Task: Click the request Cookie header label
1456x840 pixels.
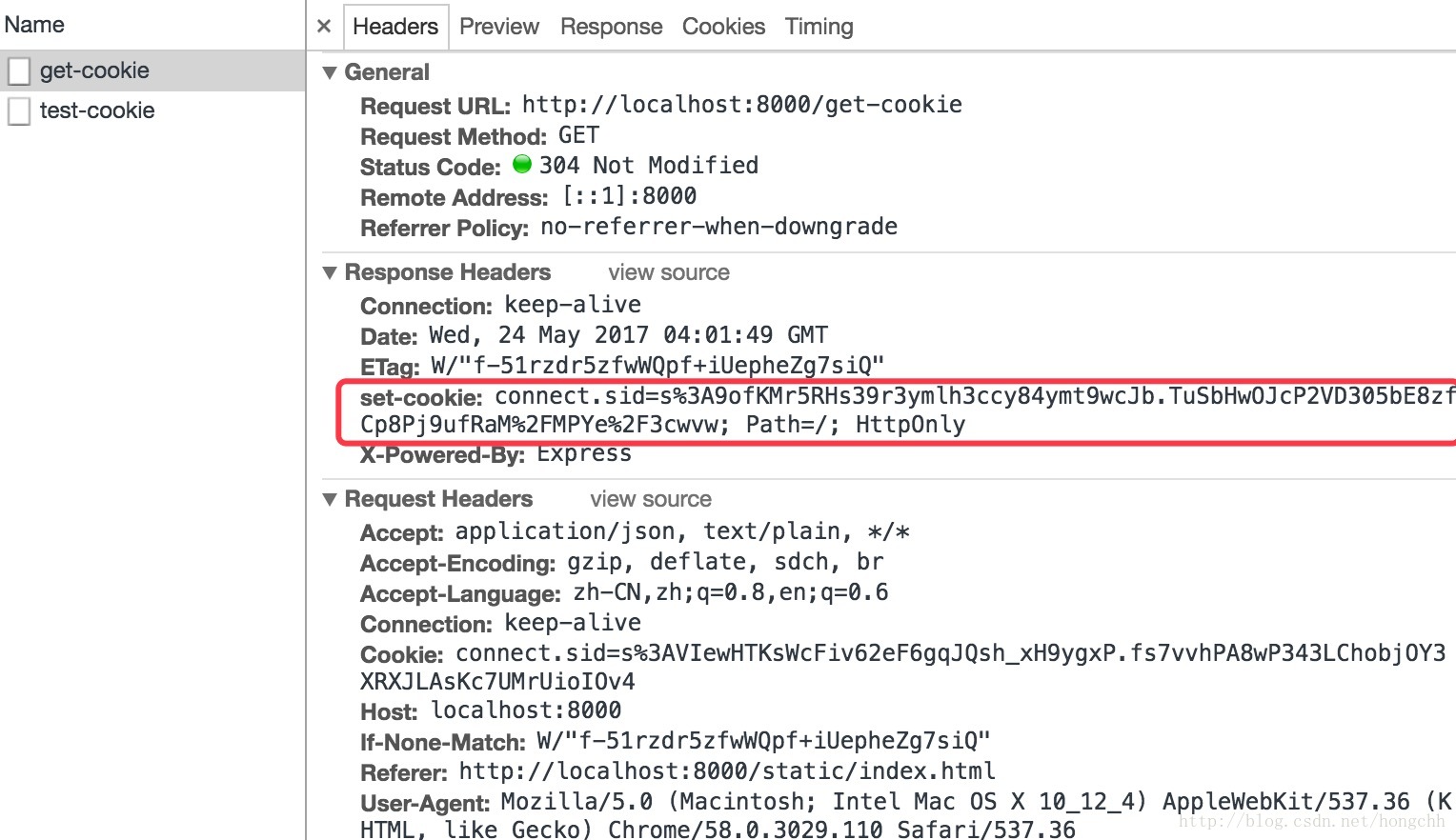Action: pos(401,655)
